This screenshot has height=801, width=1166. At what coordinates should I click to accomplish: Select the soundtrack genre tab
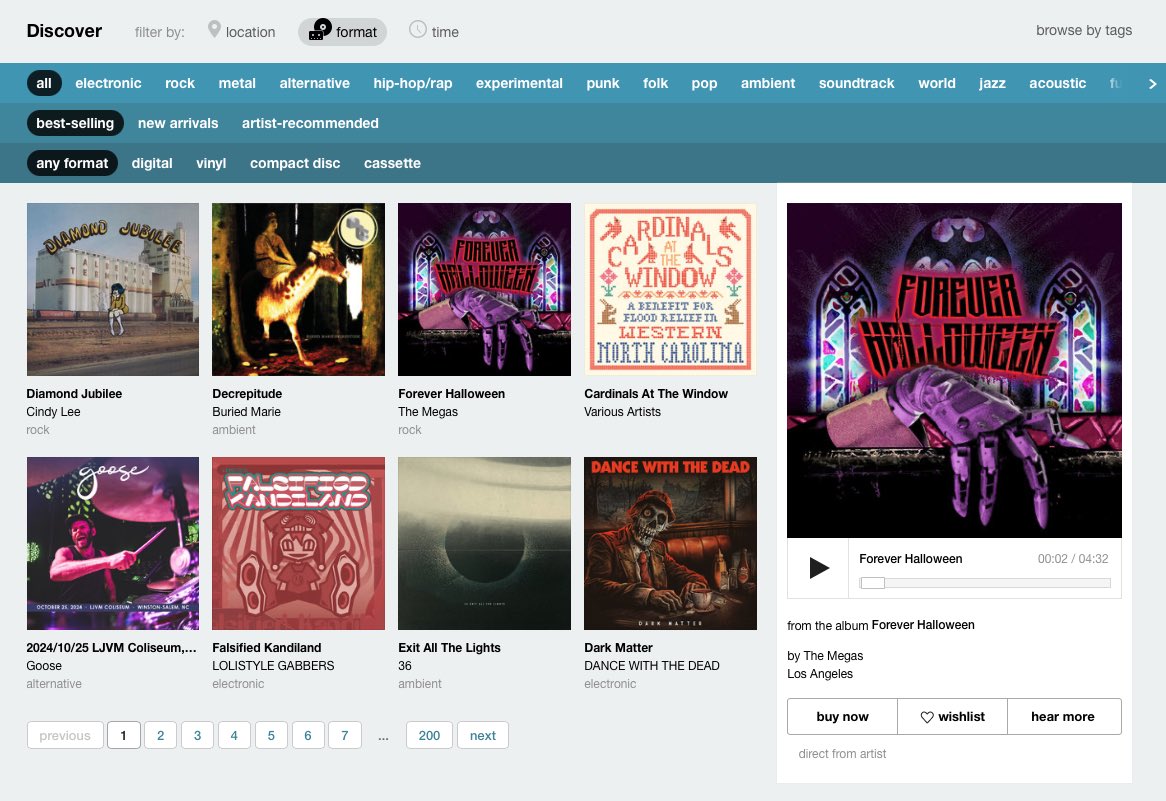[x=856, y=83]
